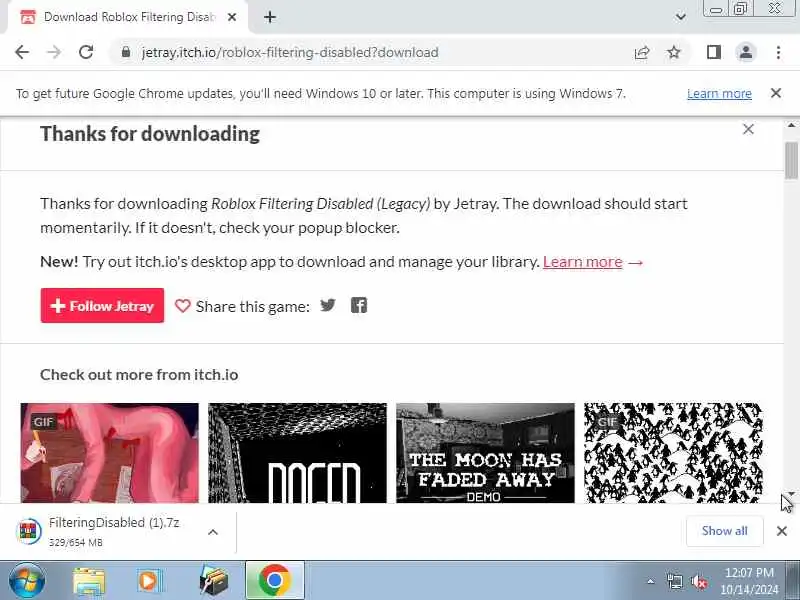The image size is (800, 600).
Task: Click the muted volume tray icon
Action: [x=698, y=581]
